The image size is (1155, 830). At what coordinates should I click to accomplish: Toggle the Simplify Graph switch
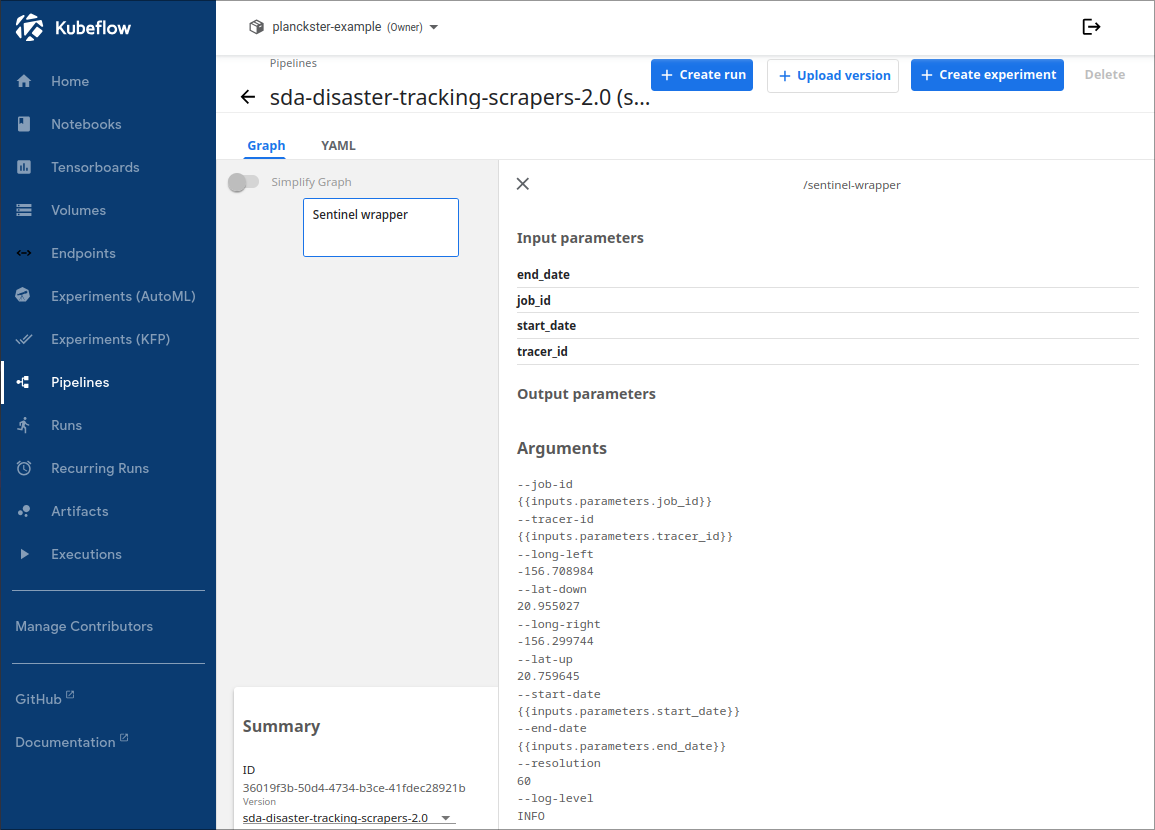[x=244, y=182]
